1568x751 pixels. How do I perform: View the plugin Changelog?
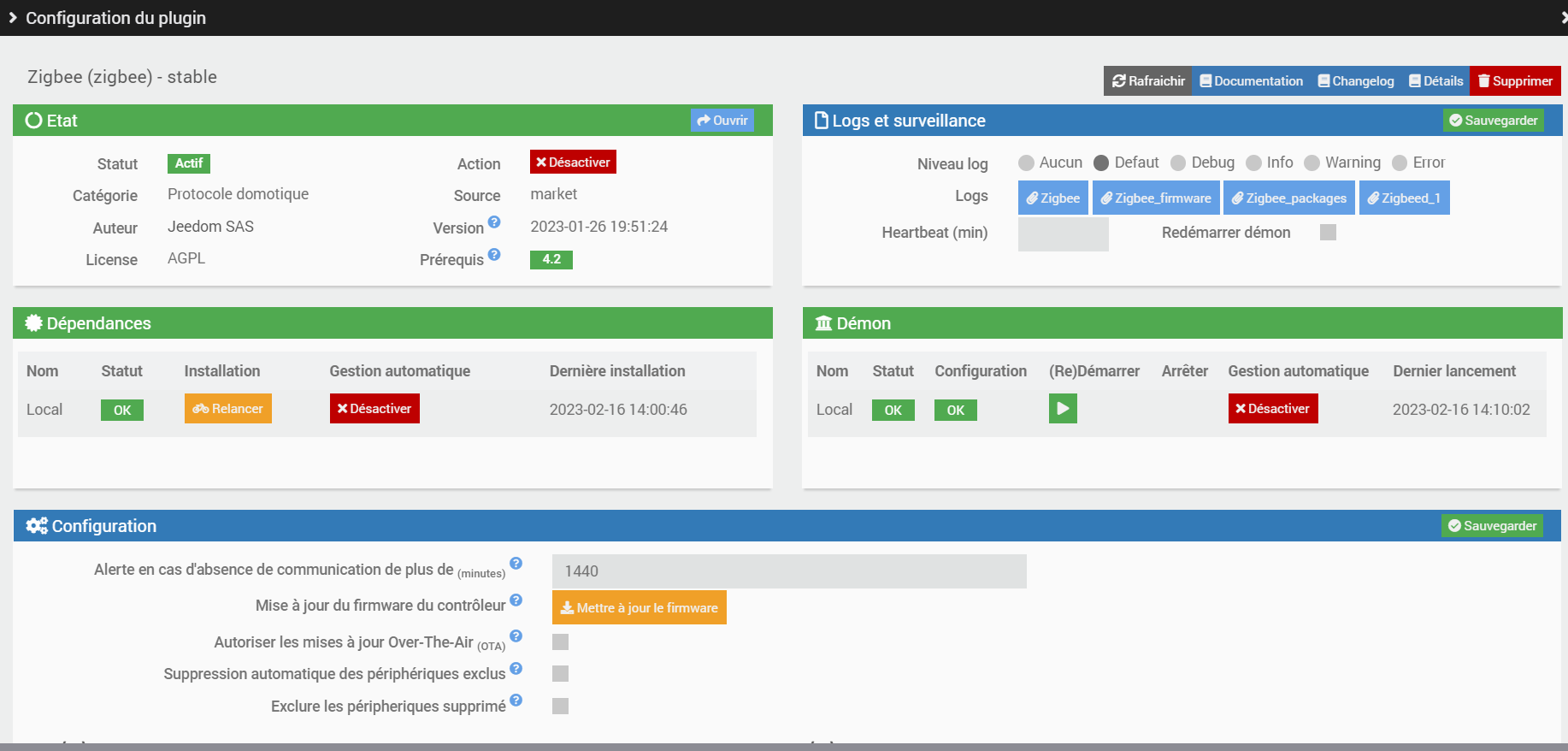click(x=1356, y=81)
